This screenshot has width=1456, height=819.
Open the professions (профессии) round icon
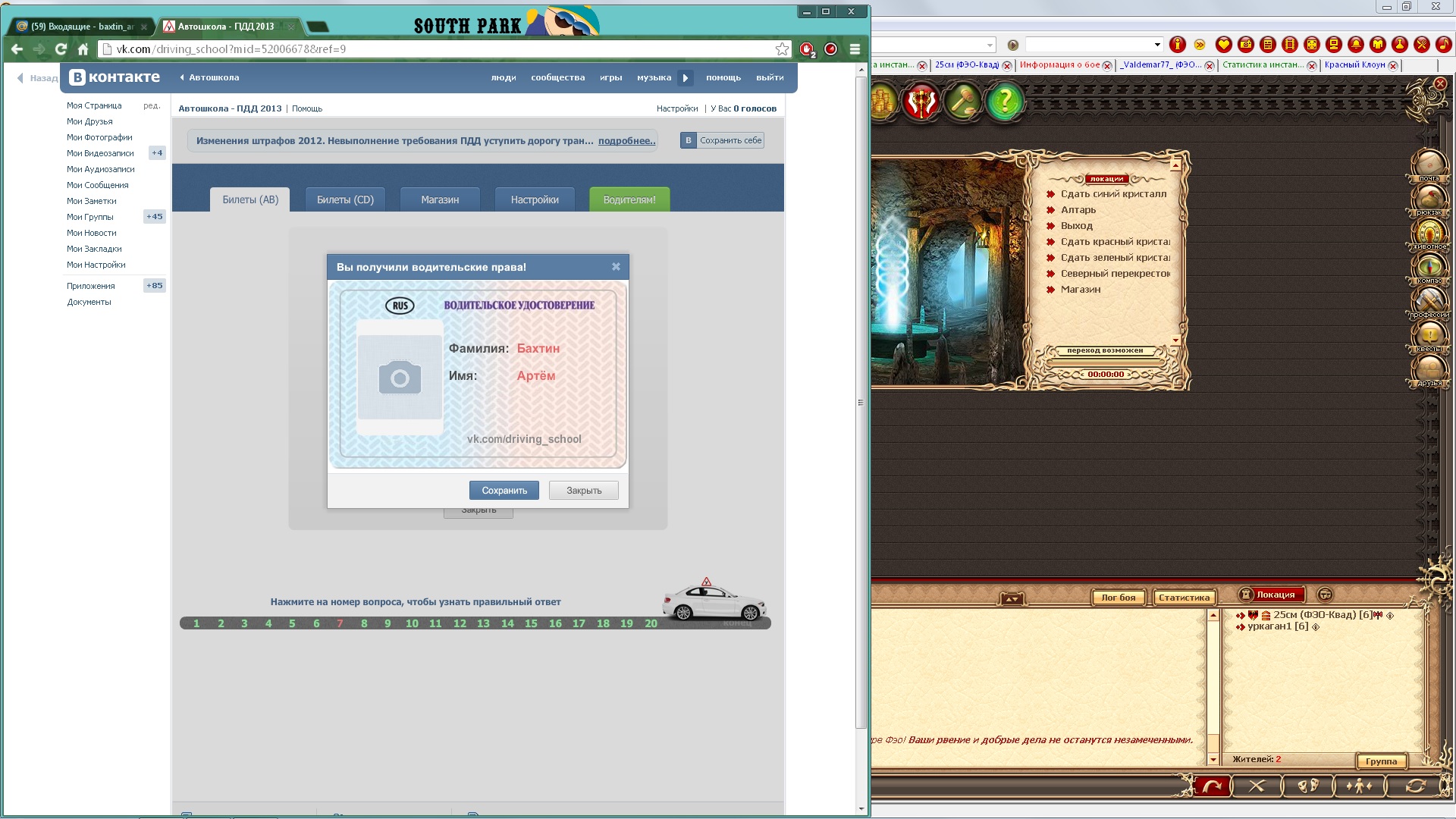pyautogui.click(x=1429, y=301)
